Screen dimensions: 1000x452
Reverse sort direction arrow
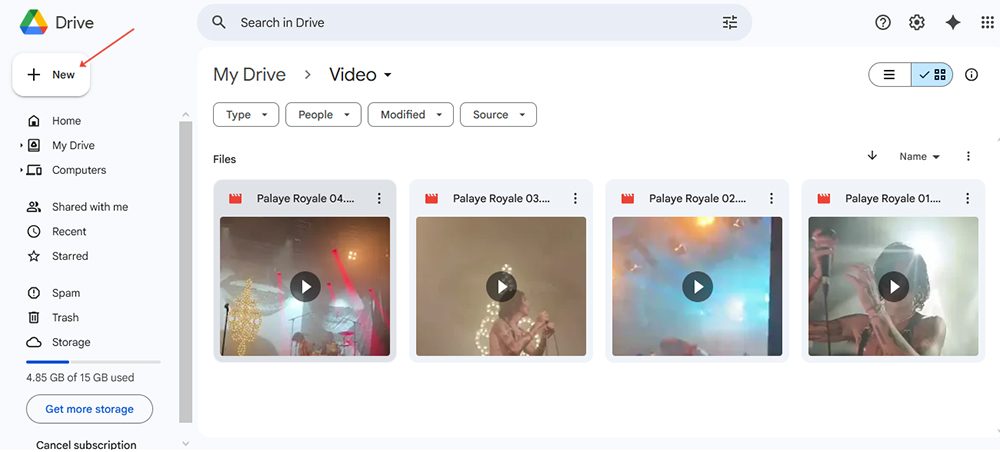pyautogui.click(x=872, y=156)
